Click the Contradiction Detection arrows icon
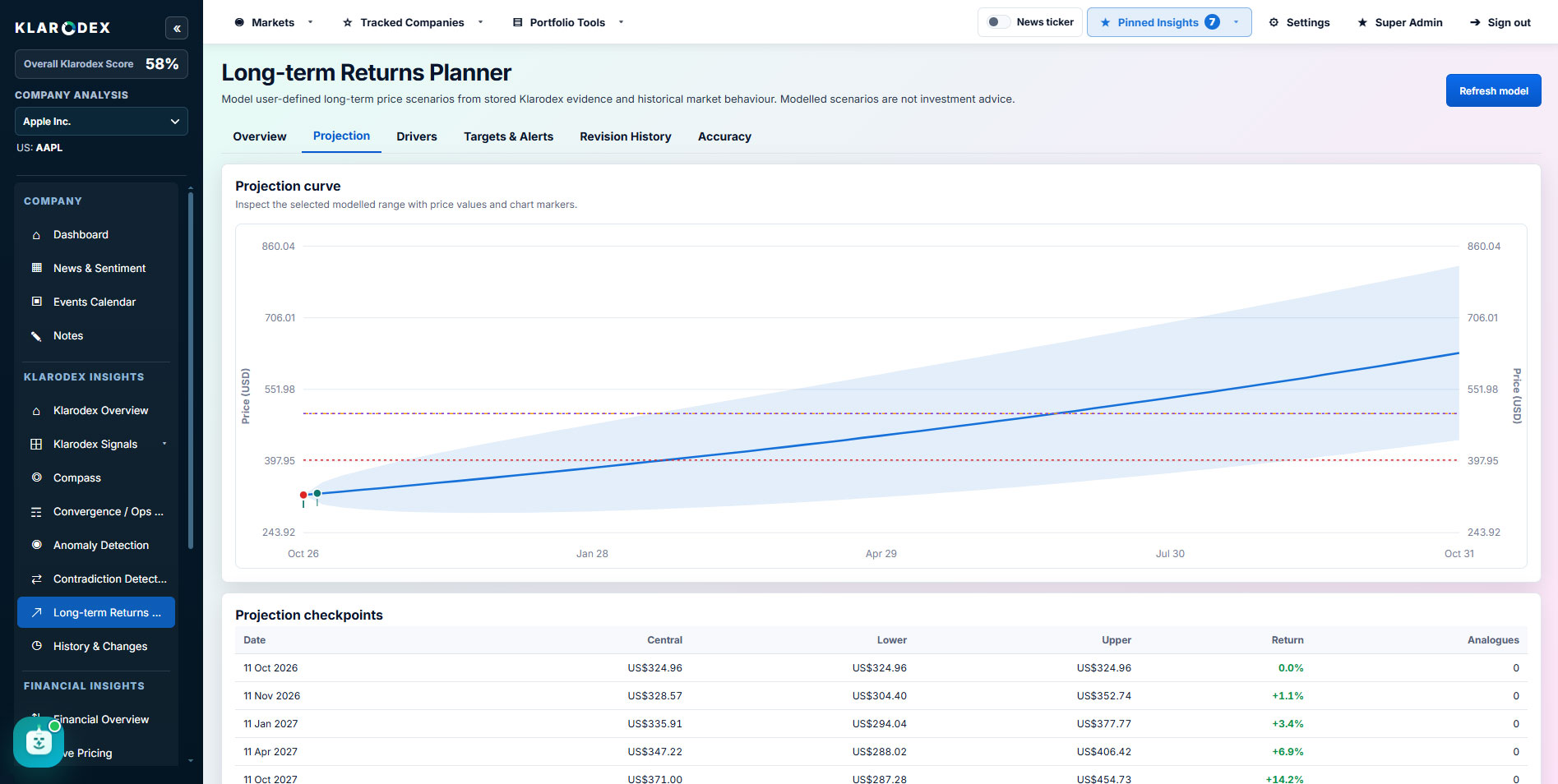 pos(36,579)
